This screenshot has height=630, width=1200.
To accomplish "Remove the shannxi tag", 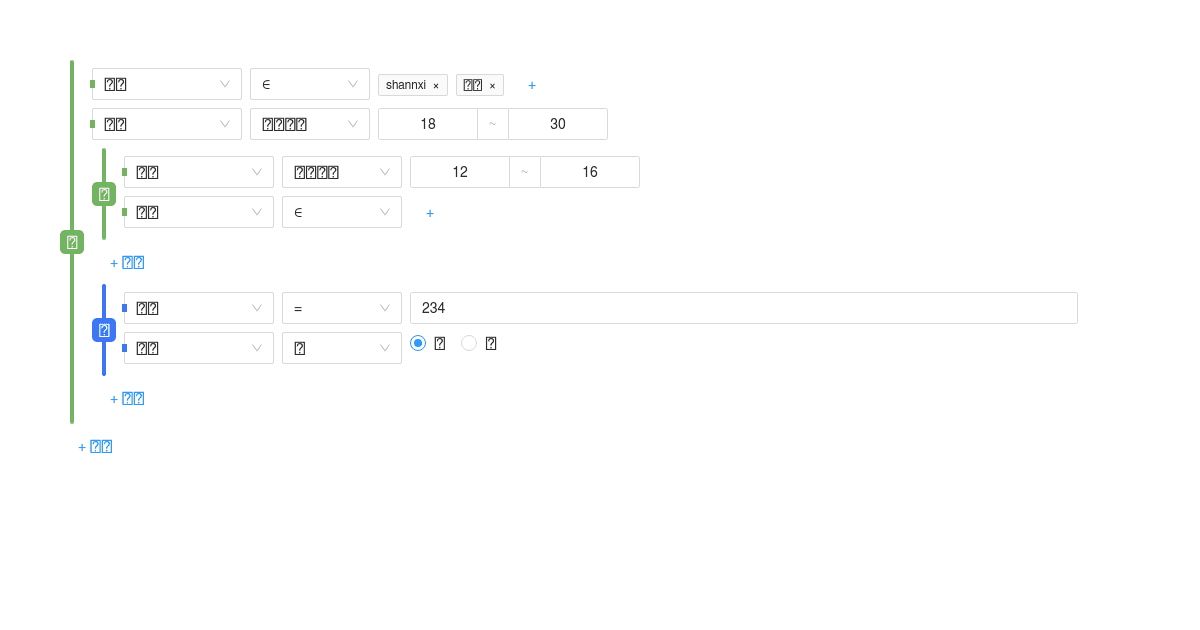I will tap(435, 85).
